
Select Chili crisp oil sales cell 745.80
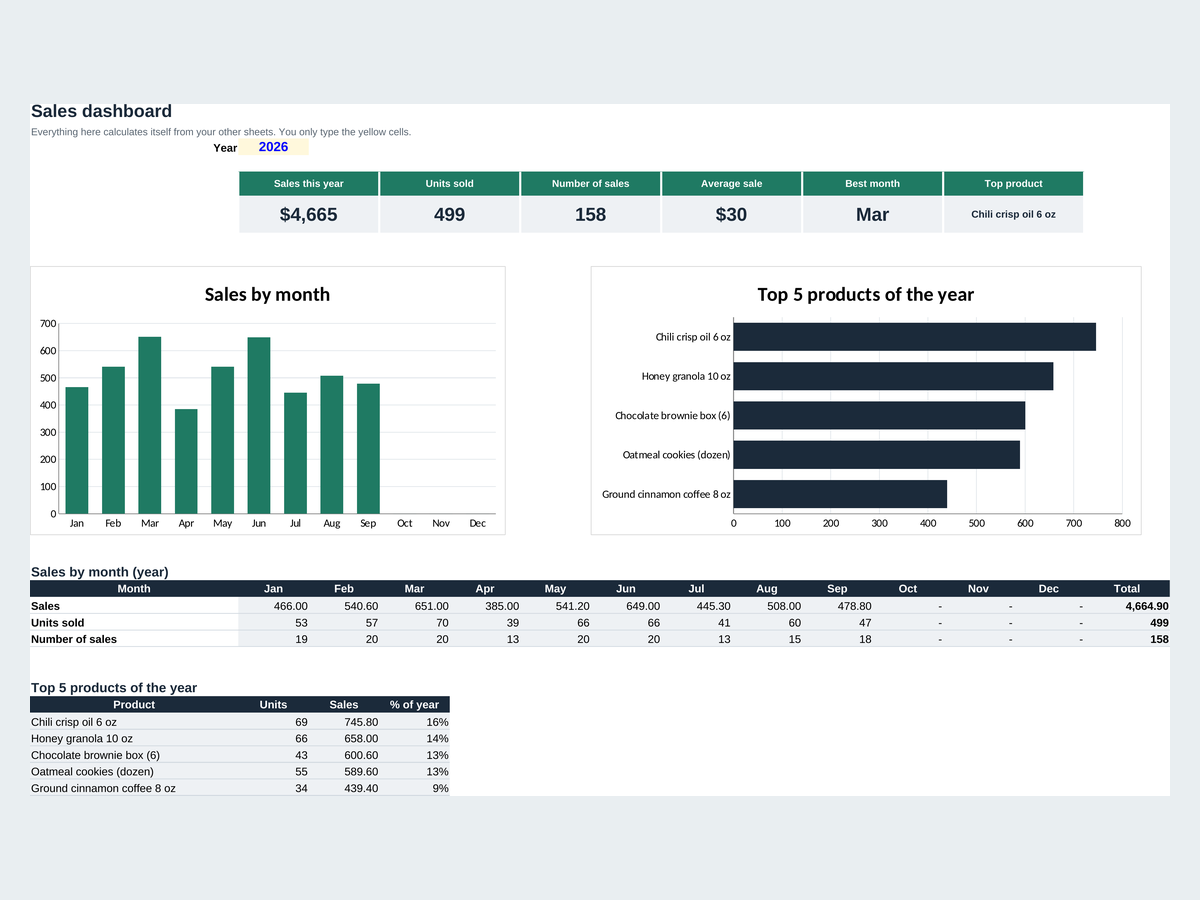344,722
